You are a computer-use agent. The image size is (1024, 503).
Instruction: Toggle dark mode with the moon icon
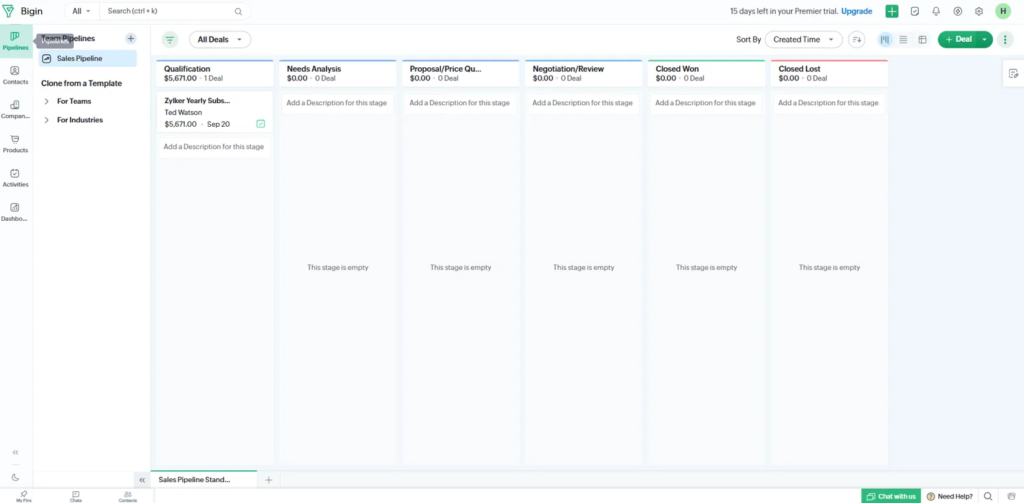[x=15, y=477]
